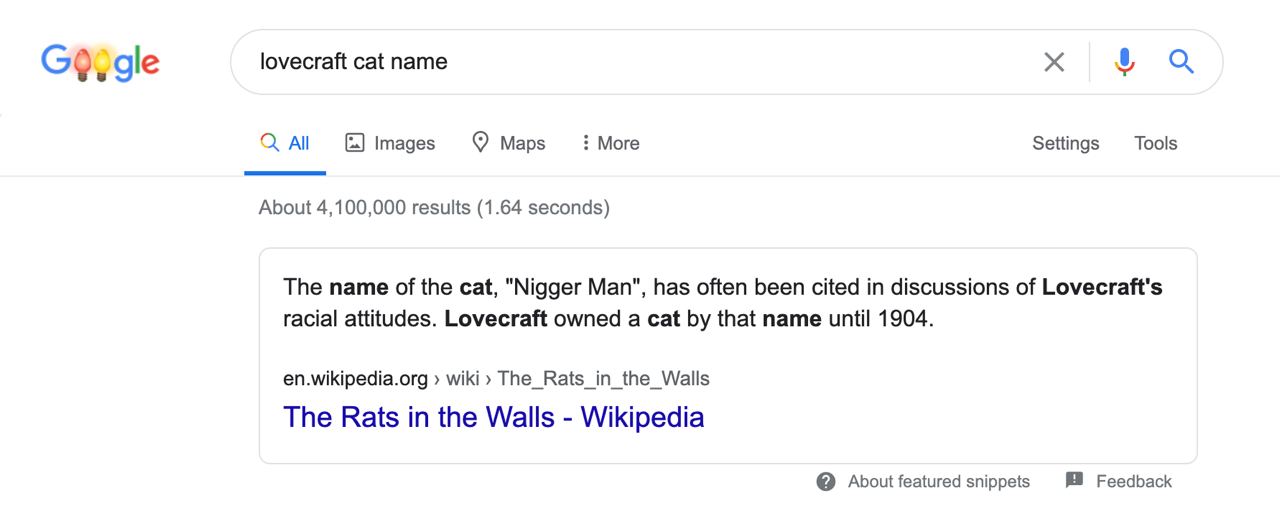Open The Rats in the Walls Wikipedia link
This screenshot has height=532, width=1280.
[x=494, y=417]
